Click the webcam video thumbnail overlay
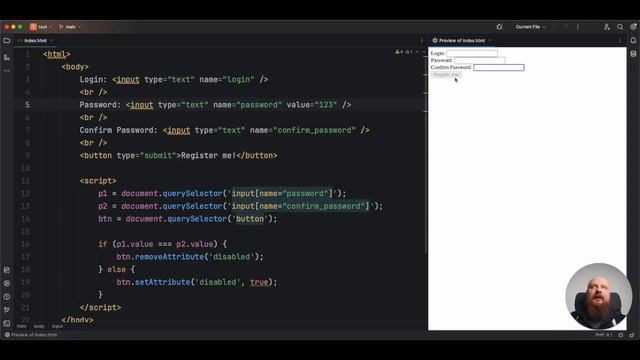The width and height of the screenshot is (640, 360). click(x=598, y=296)
